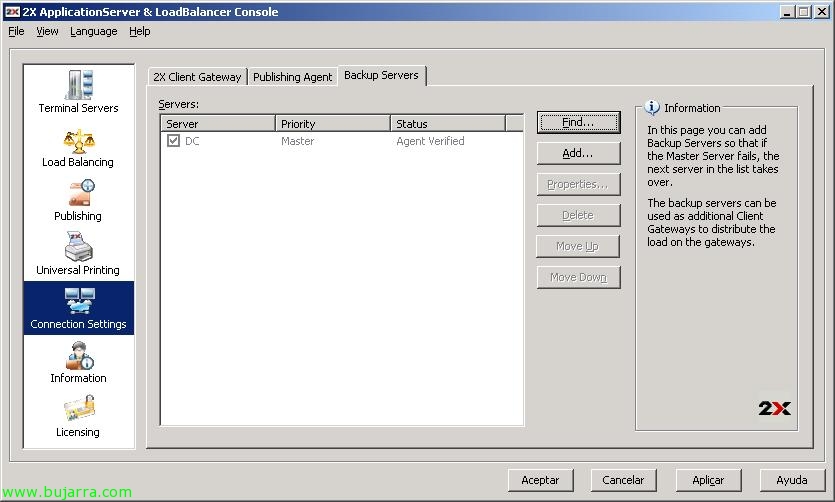
Task: Open the File menu
Action: 17,31
